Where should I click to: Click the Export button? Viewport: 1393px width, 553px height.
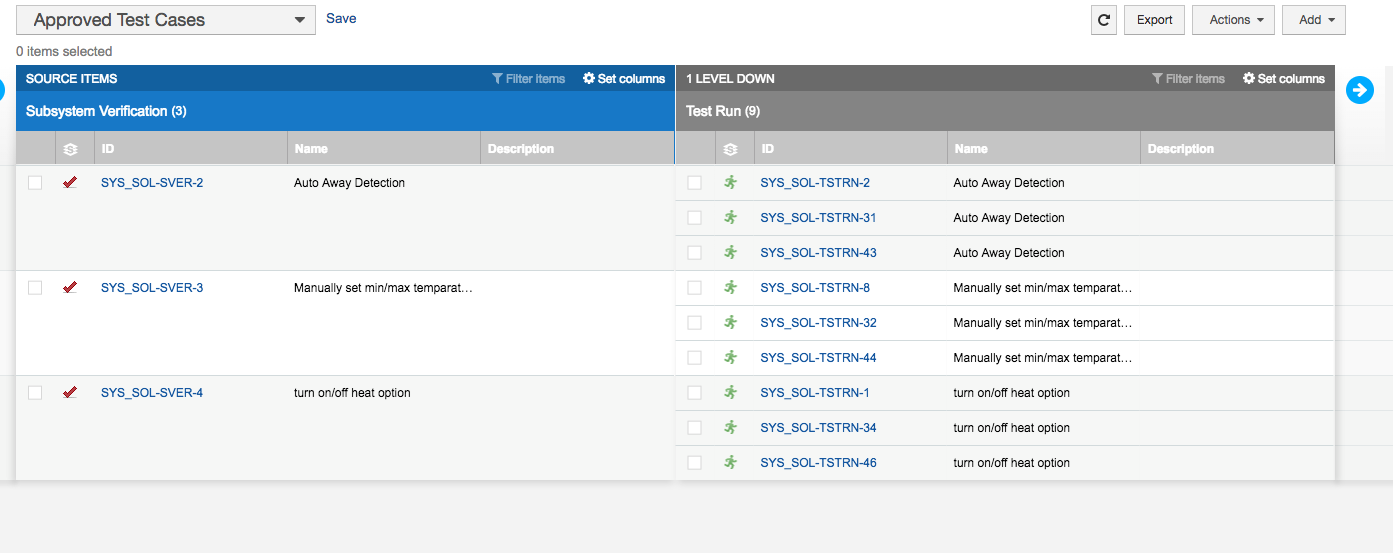click(1155, 20)
